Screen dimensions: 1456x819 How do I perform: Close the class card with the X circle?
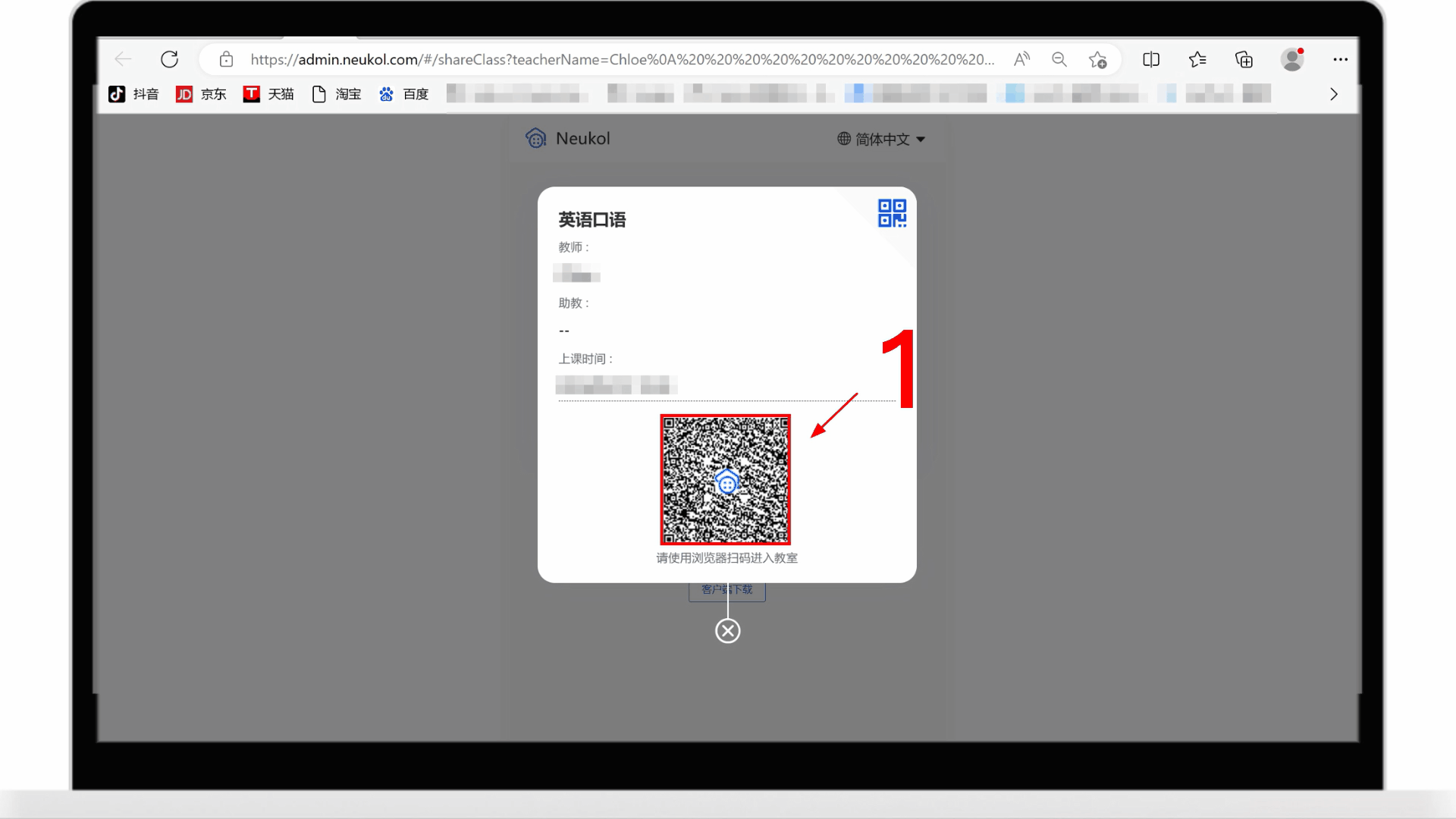pos(727,631)
